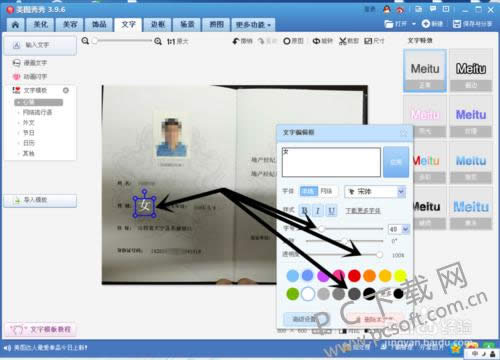
Task: Select the pink glow Meitu effect
Action: pos(425,116)
